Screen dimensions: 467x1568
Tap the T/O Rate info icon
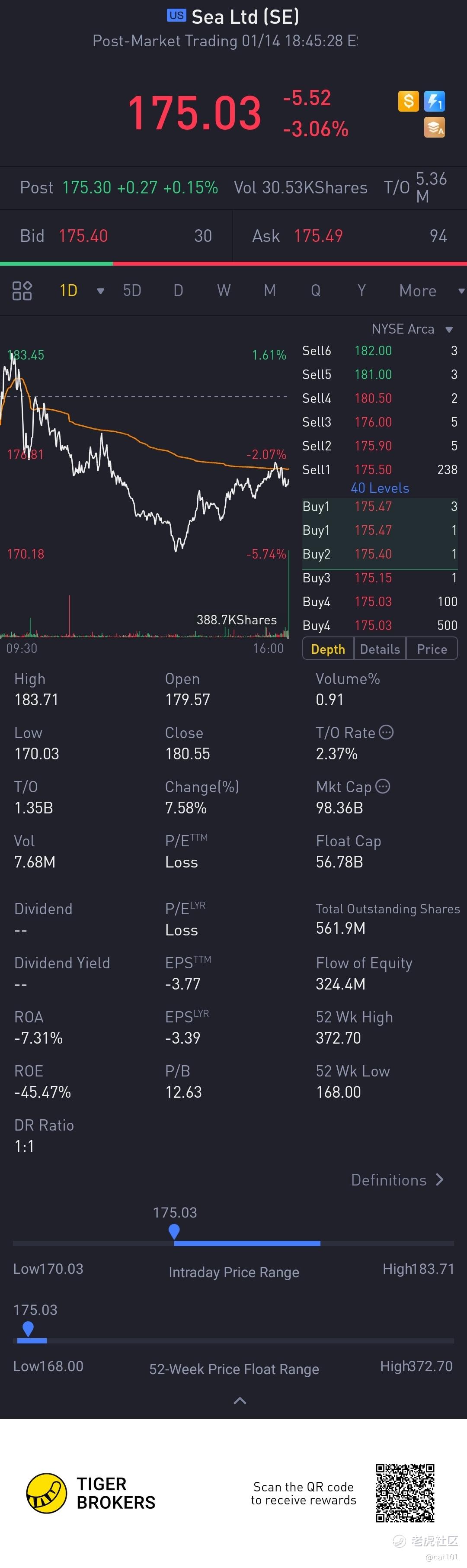tap(386, 732)
